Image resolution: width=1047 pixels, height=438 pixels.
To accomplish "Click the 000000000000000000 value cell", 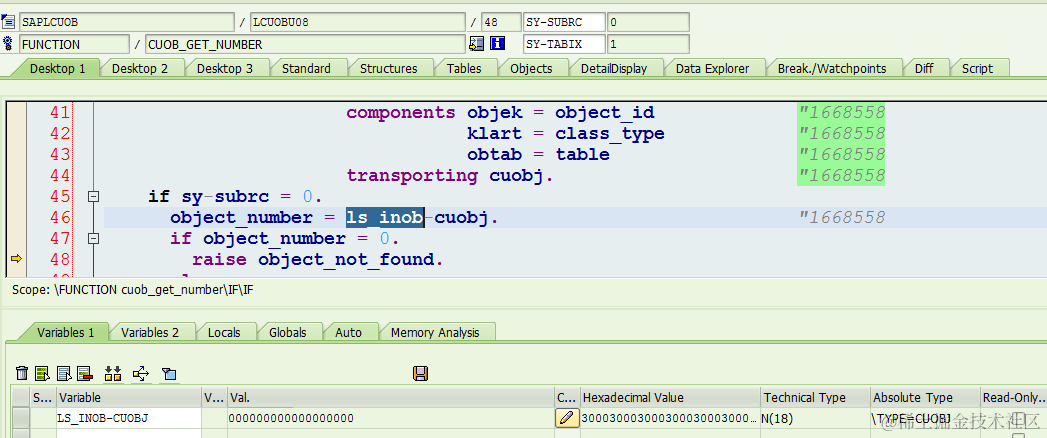I will tap(391, 419).
